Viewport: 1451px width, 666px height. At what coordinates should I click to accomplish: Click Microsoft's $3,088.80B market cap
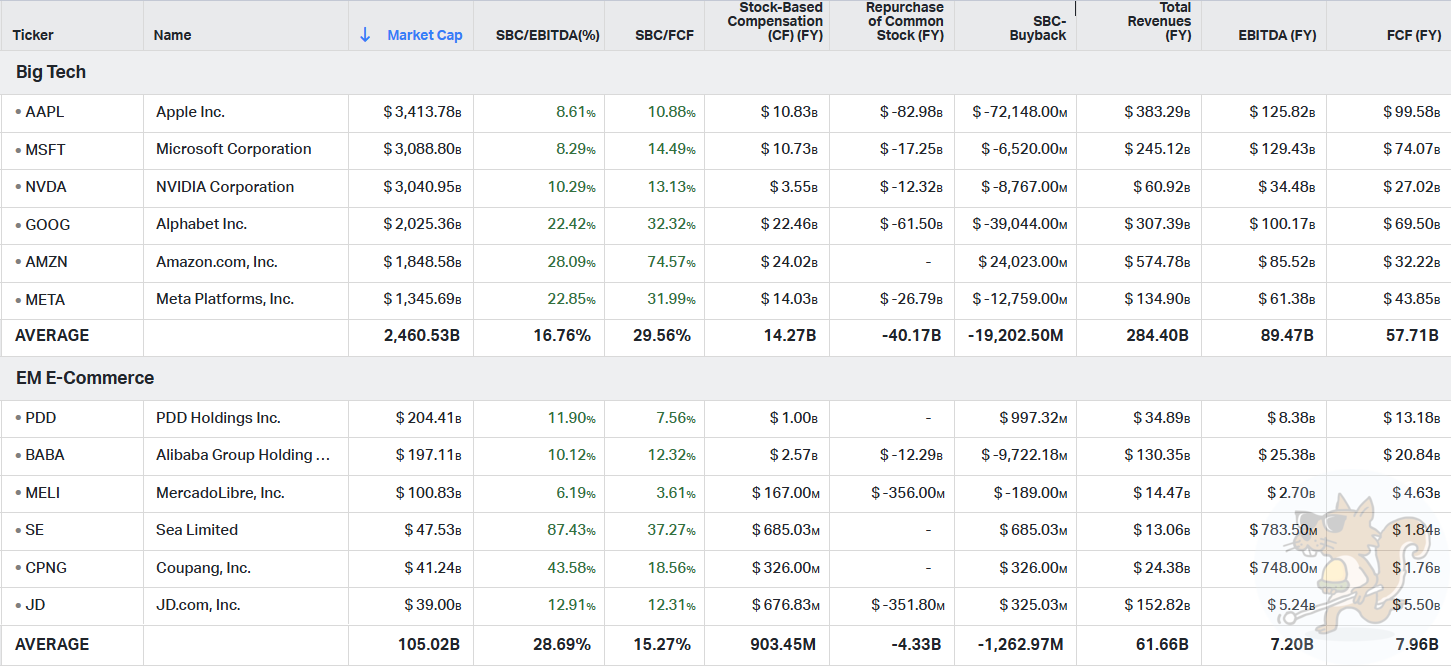pos(422,150)
